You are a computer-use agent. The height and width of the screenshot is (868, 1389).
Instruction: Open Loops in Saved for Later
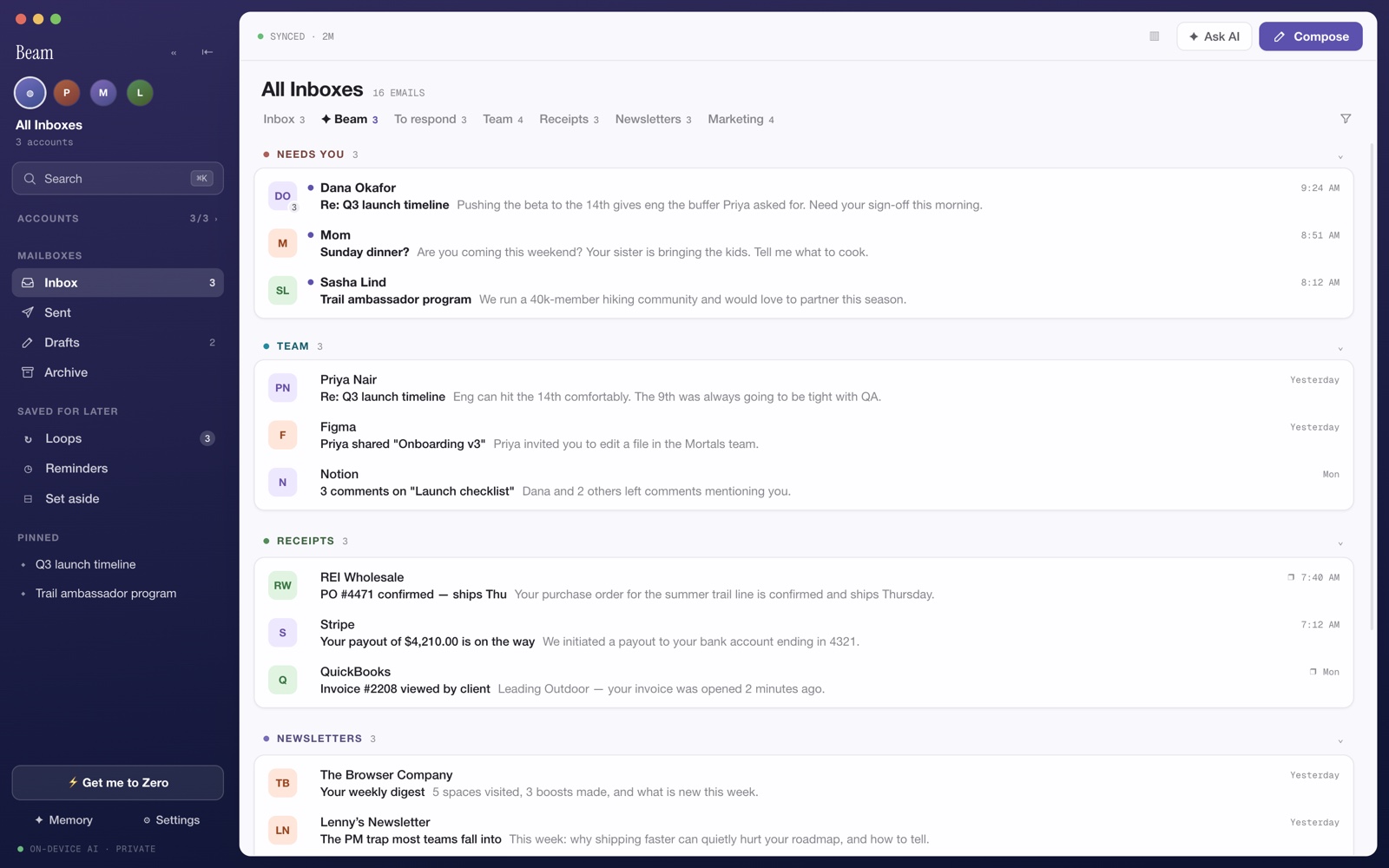[x=118, y=438]
